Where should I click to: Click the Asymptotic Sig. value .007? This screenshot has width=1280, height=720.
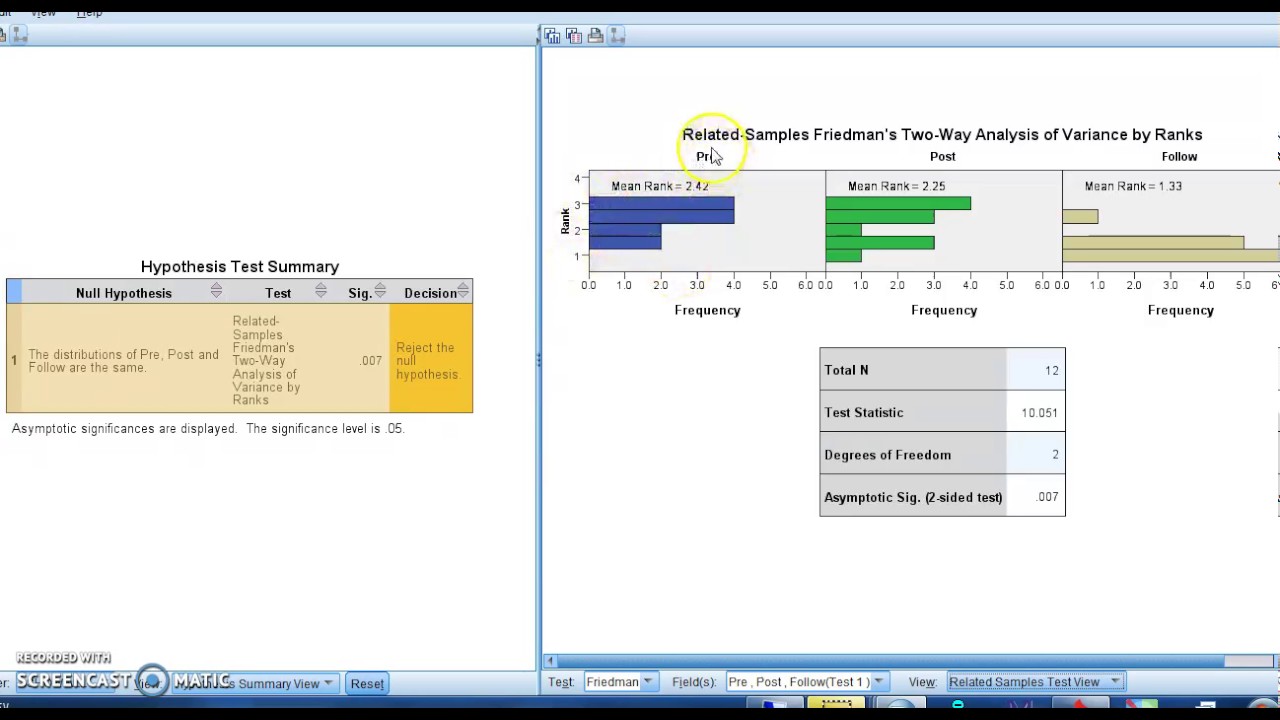click(x=1047, y=497)
